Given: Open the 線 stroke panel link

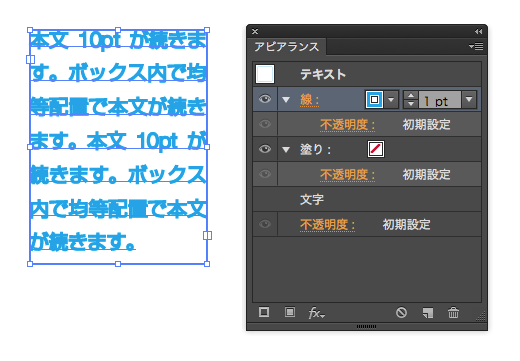Looking at the screenshot, I should tap(310, 100).
